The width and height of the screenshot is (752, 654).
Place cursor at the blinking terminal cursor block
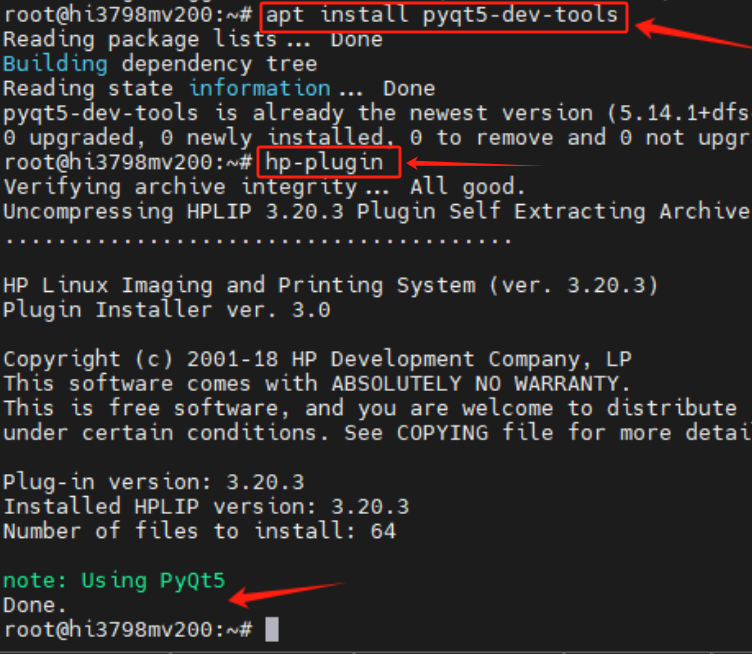(x=272, y=630)
